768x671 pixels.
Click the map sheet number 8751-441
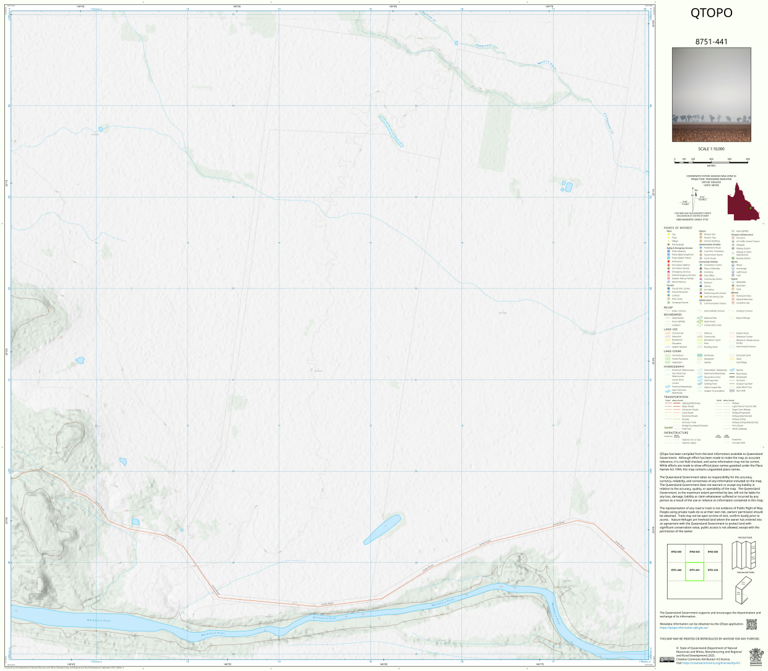pyautogui.click(x=711, y=42)
